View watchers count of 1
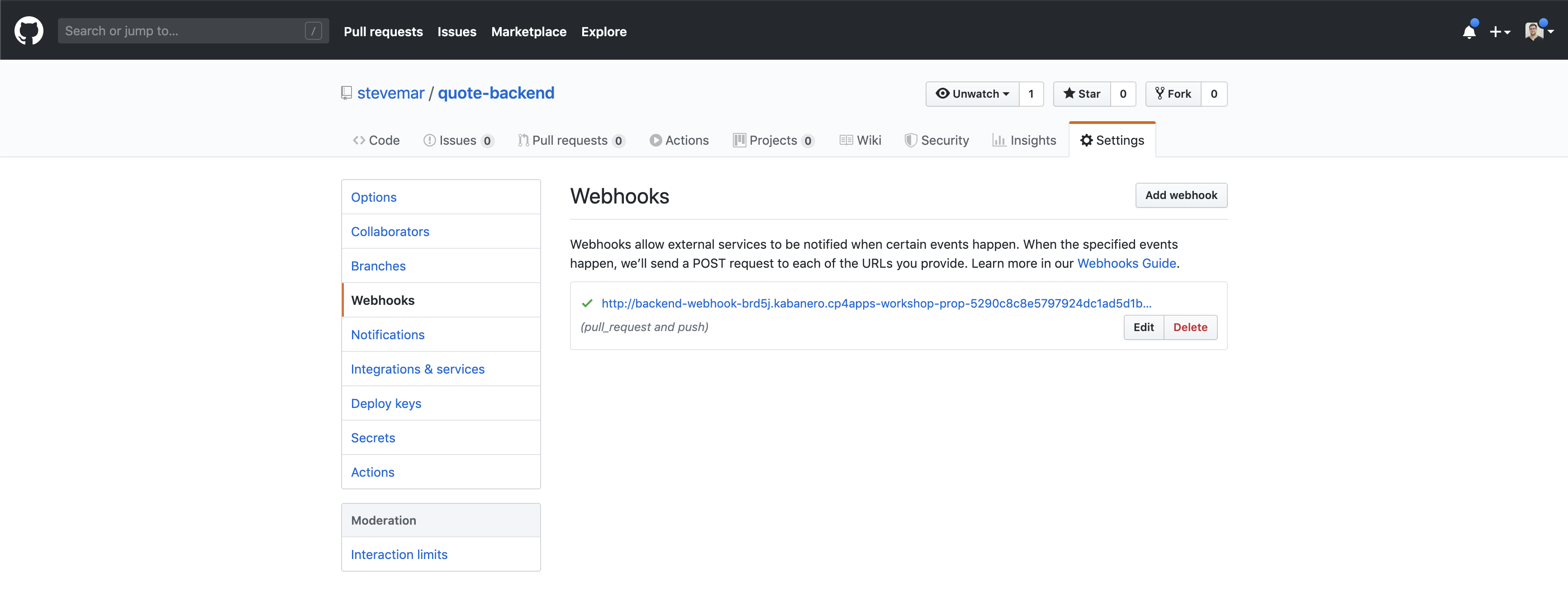 (1031, 94)
